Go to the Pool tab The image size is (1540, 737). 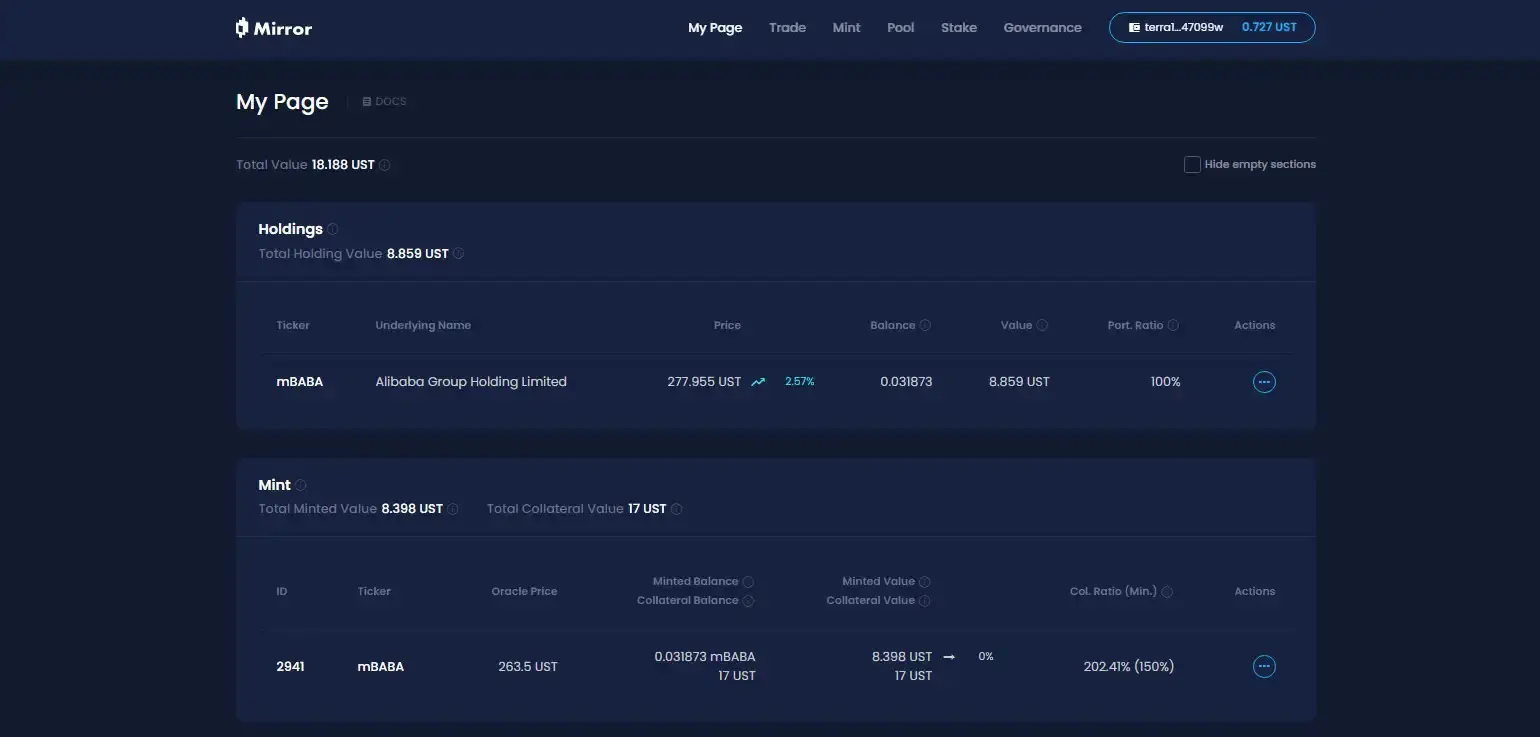pyautogui.click(x=900, y=28)
